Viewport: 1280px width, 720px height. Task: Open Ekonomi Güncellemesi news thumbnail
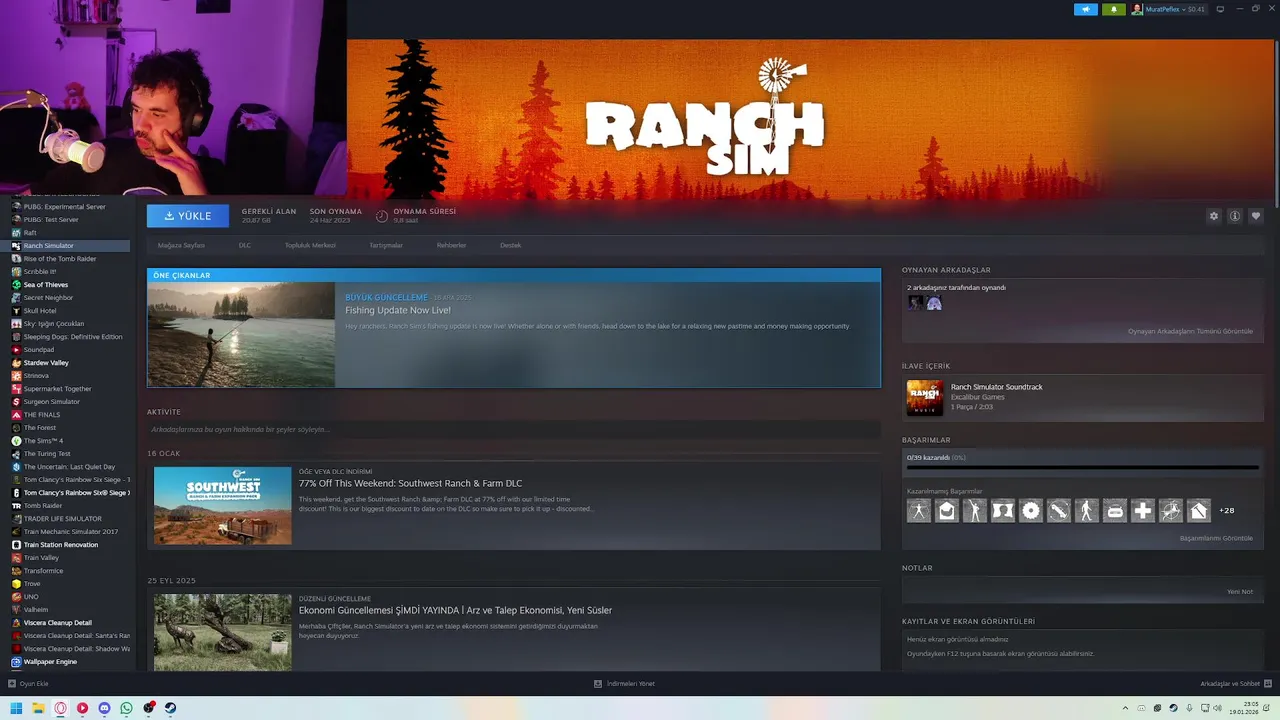(x=223, y=632)
